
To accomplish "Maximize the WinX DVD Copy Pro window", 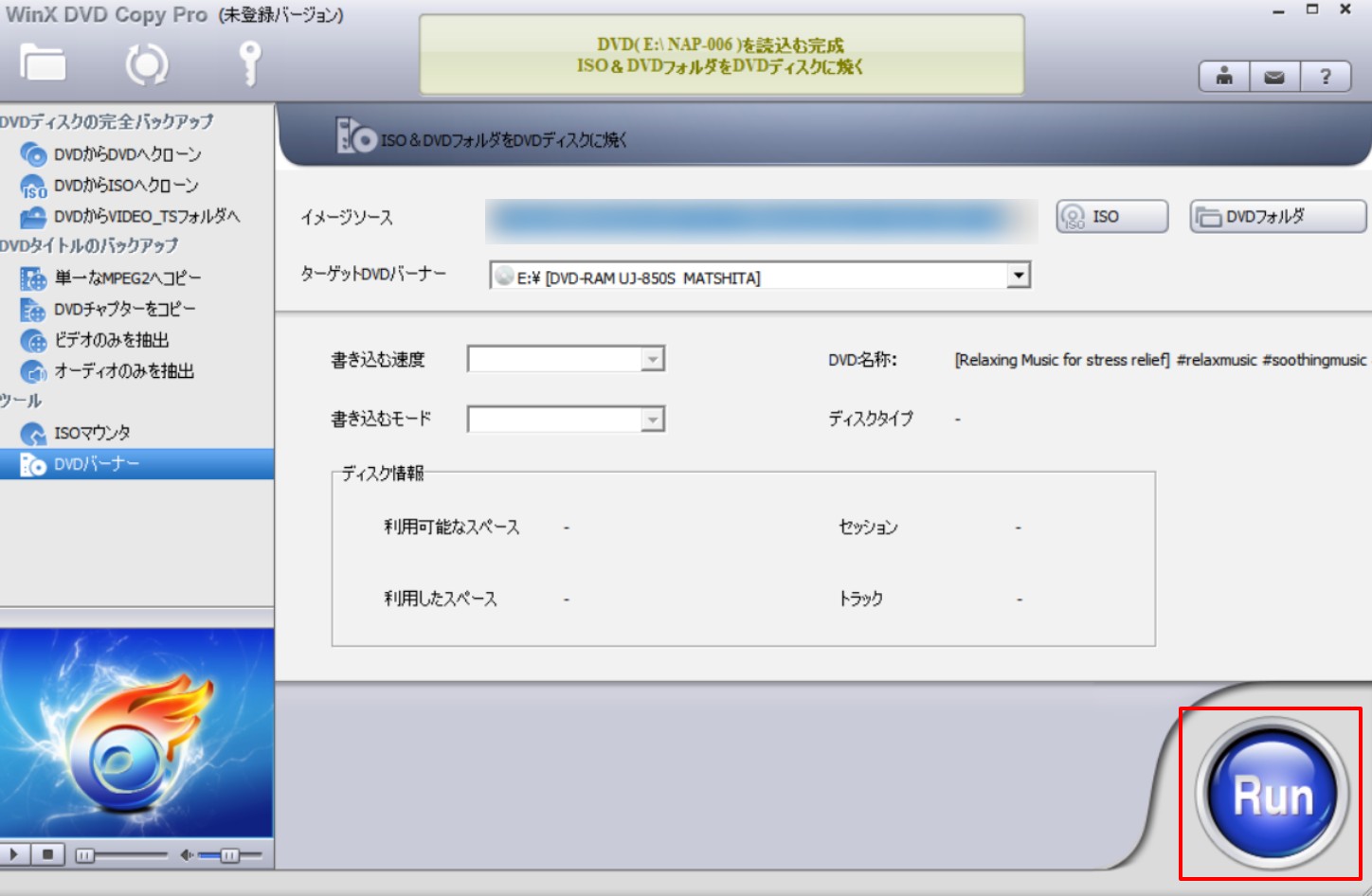I will [x=1312, y=9].
